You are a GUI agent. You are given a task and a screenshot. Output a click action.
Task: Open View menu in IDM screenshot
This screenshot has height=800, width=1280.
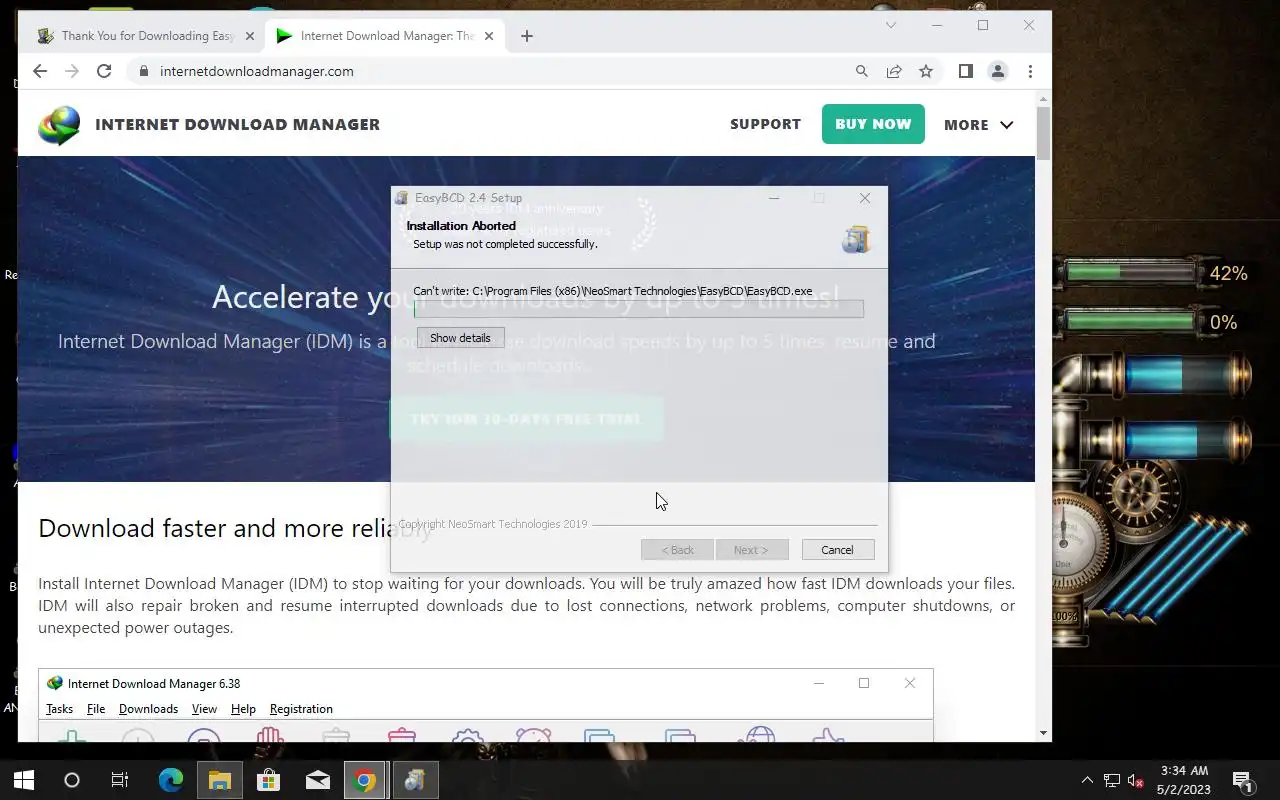pyautogui.click(x=204, y=709)
